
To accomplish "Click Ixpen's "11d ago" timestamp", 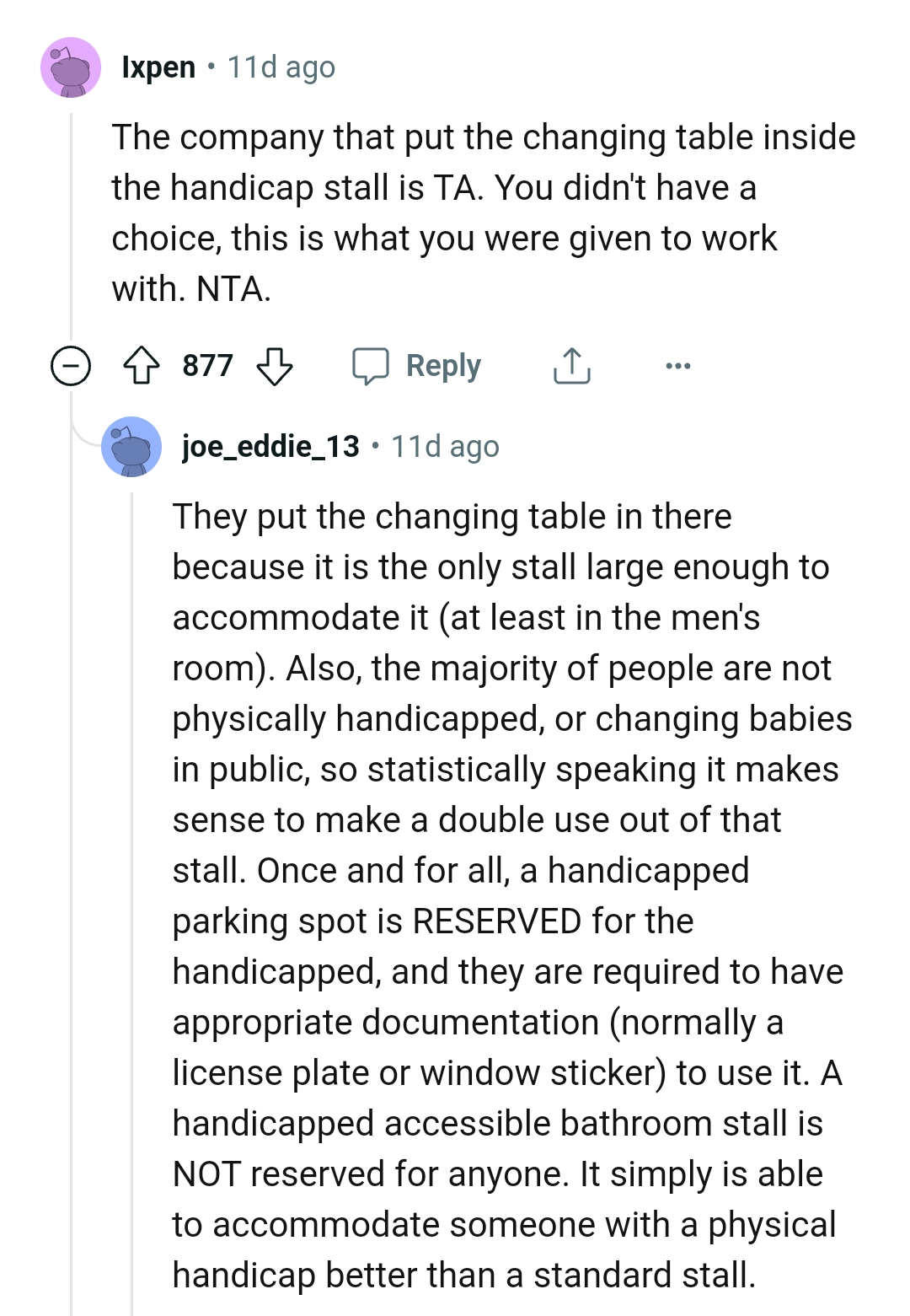I will [281, 67].
